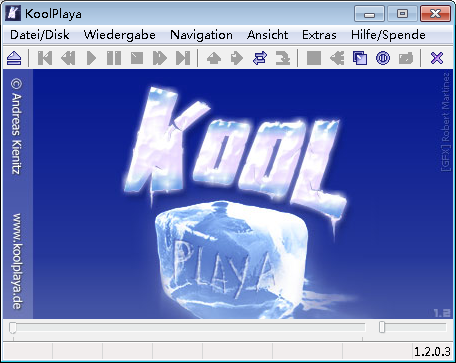Click the Andreas Kienitz copyright text
The image size is (456, 363).
(17, 126)
